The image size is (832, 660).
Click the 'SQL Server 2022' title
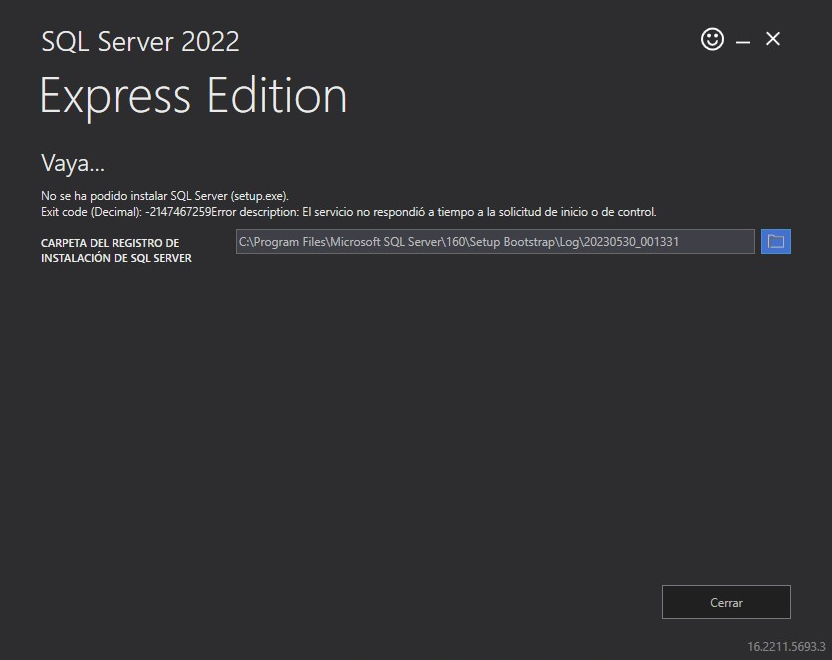(x=140, y=41)
